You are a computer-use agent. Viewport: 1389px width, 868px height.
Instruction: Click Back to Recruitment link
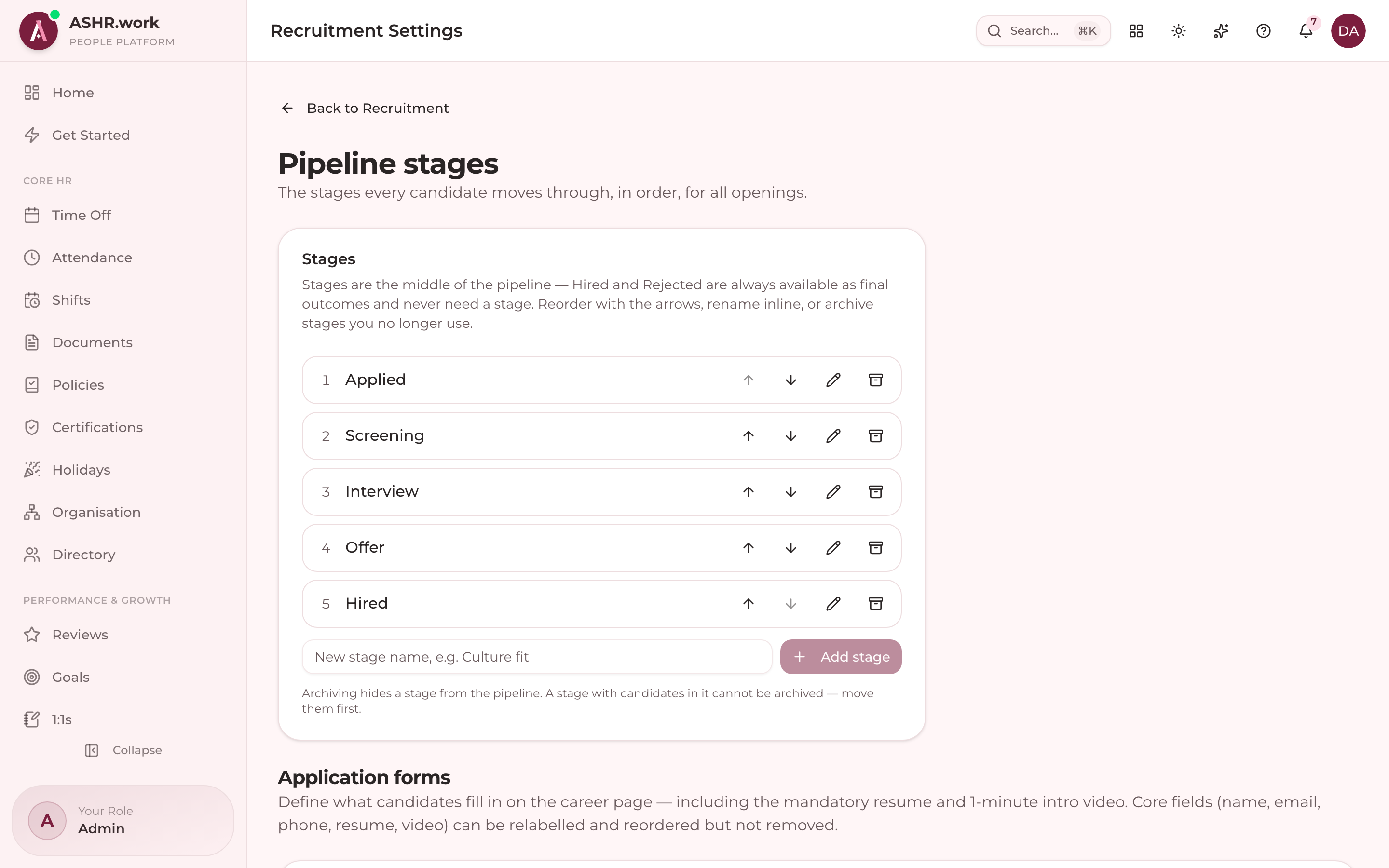click(365, 108)
